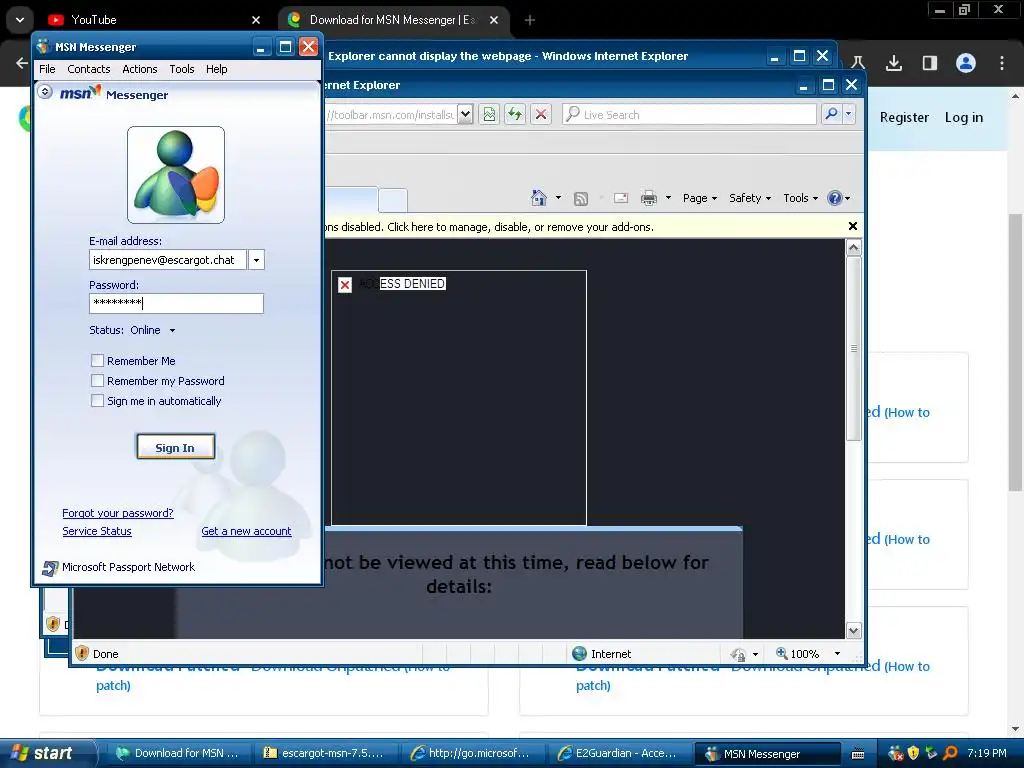Open the Forgot your password link
The image size is (1024, 768).
point(118,513)
